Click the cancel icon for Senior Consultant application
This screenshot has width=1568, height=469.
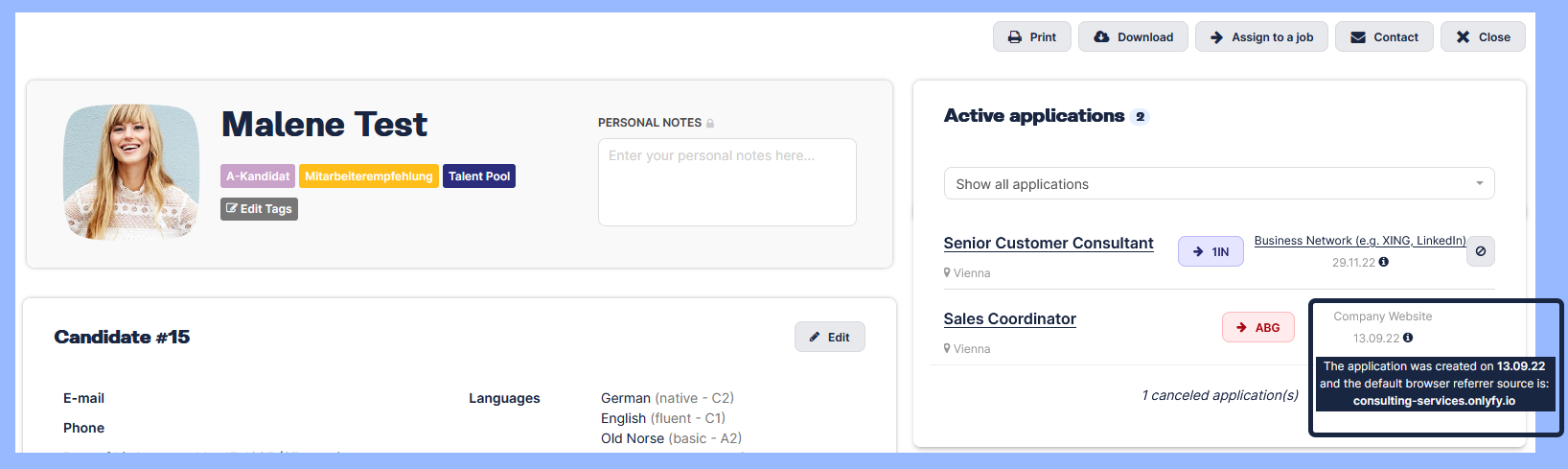click(1481, 251)
